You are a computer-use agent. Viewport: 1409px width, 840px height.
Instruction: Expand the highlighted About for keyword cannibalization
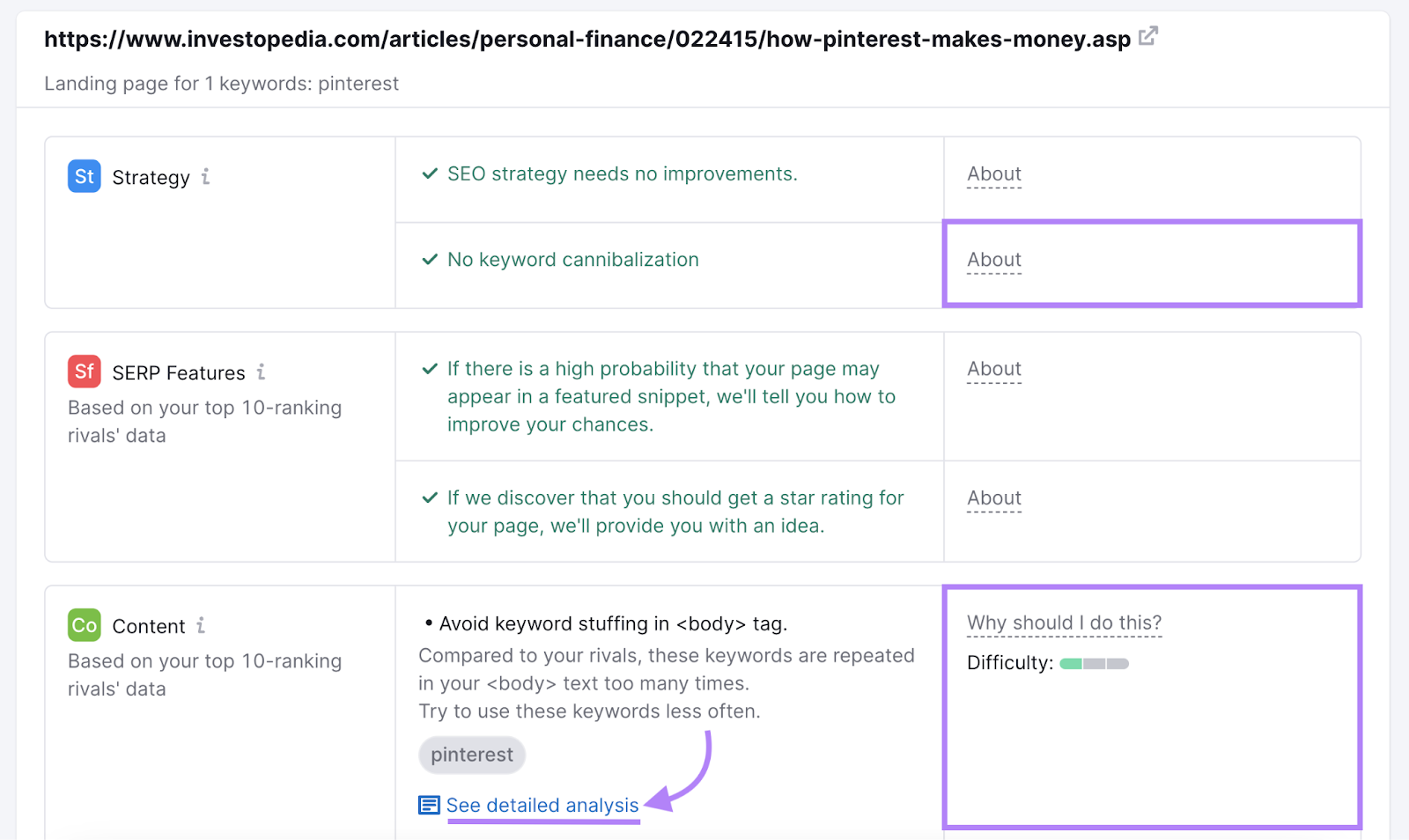pos(993,260)
